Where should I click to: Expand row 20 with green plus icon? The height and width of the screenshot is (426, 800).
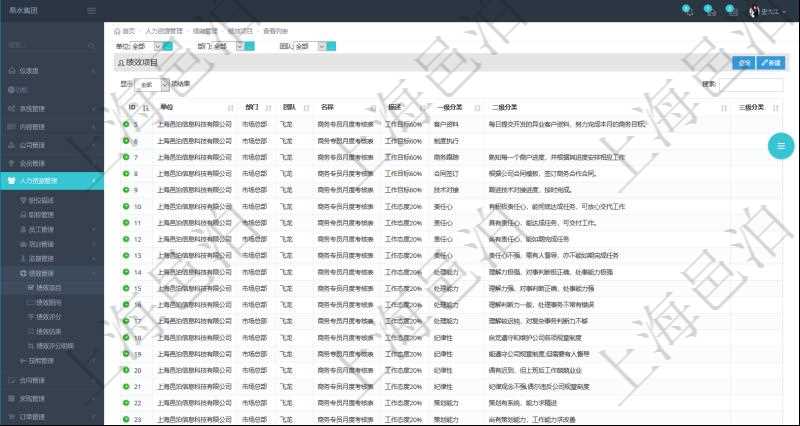pyautogui.click(x=126, y=369)
